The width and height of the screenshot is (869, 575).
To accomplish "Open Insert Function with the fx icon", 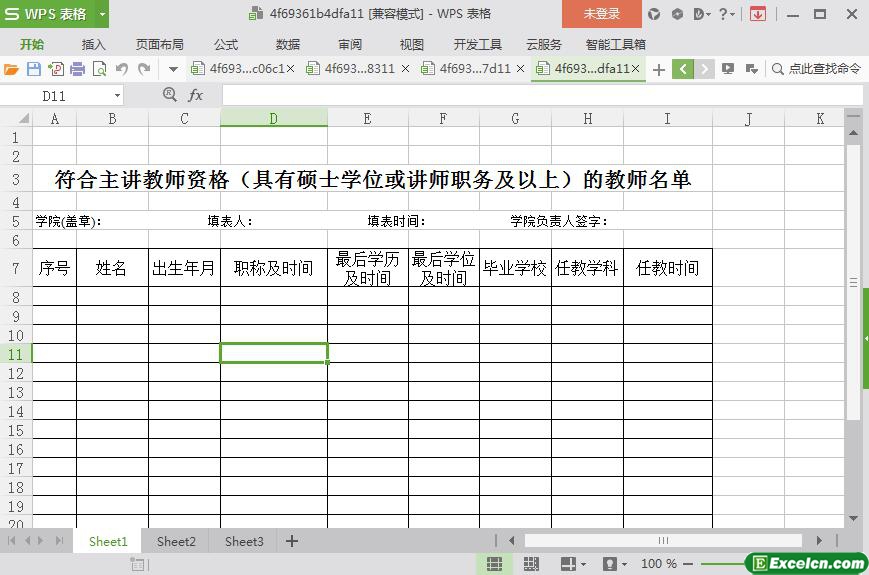I will [195, 95].
